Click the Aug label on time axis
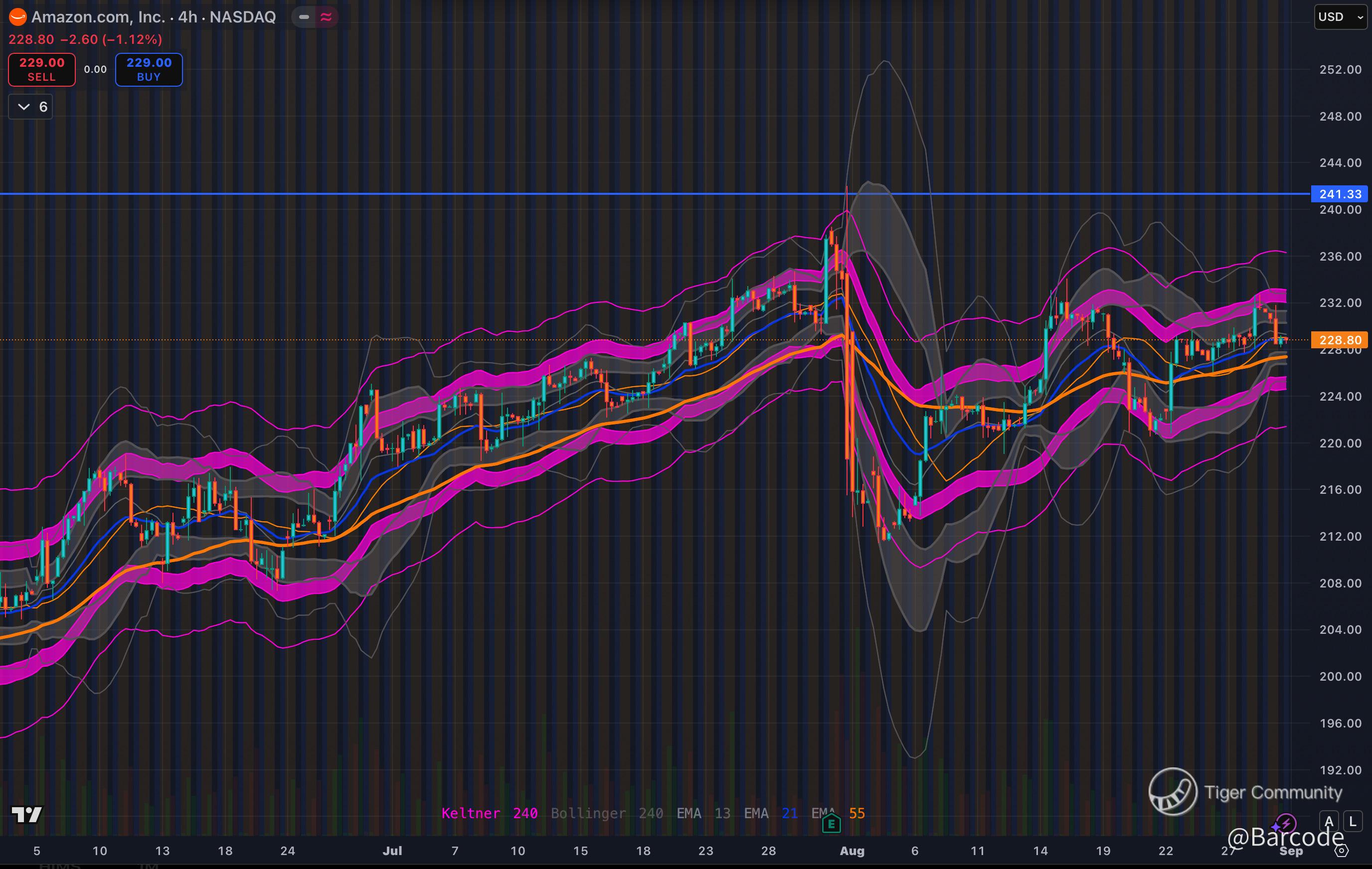The width and height of the screenshot is (1372, 869). click(852, 851)
